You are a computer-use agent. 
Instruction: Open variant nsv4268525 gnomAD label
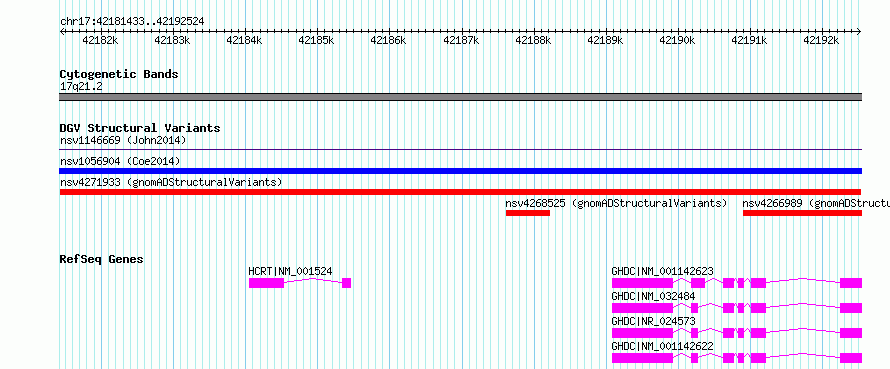616,203
